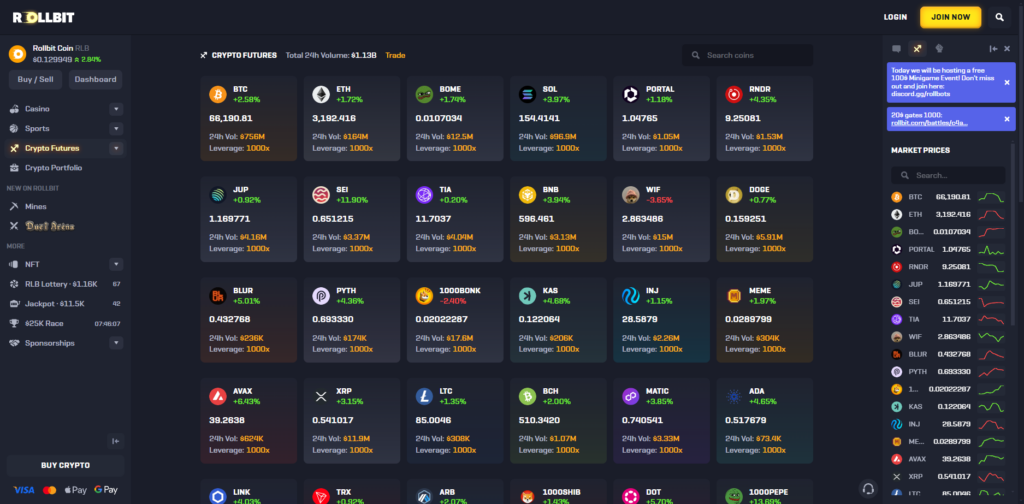Expand the Sponsorships dropdown
Image resolution: width=1024 pixels, height=504 pixels.
[x=116, y=343]
